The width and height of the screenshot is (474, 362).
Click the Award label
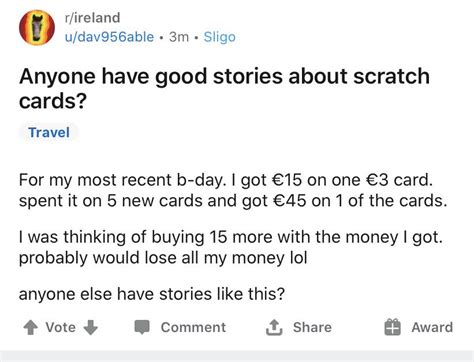432,327
